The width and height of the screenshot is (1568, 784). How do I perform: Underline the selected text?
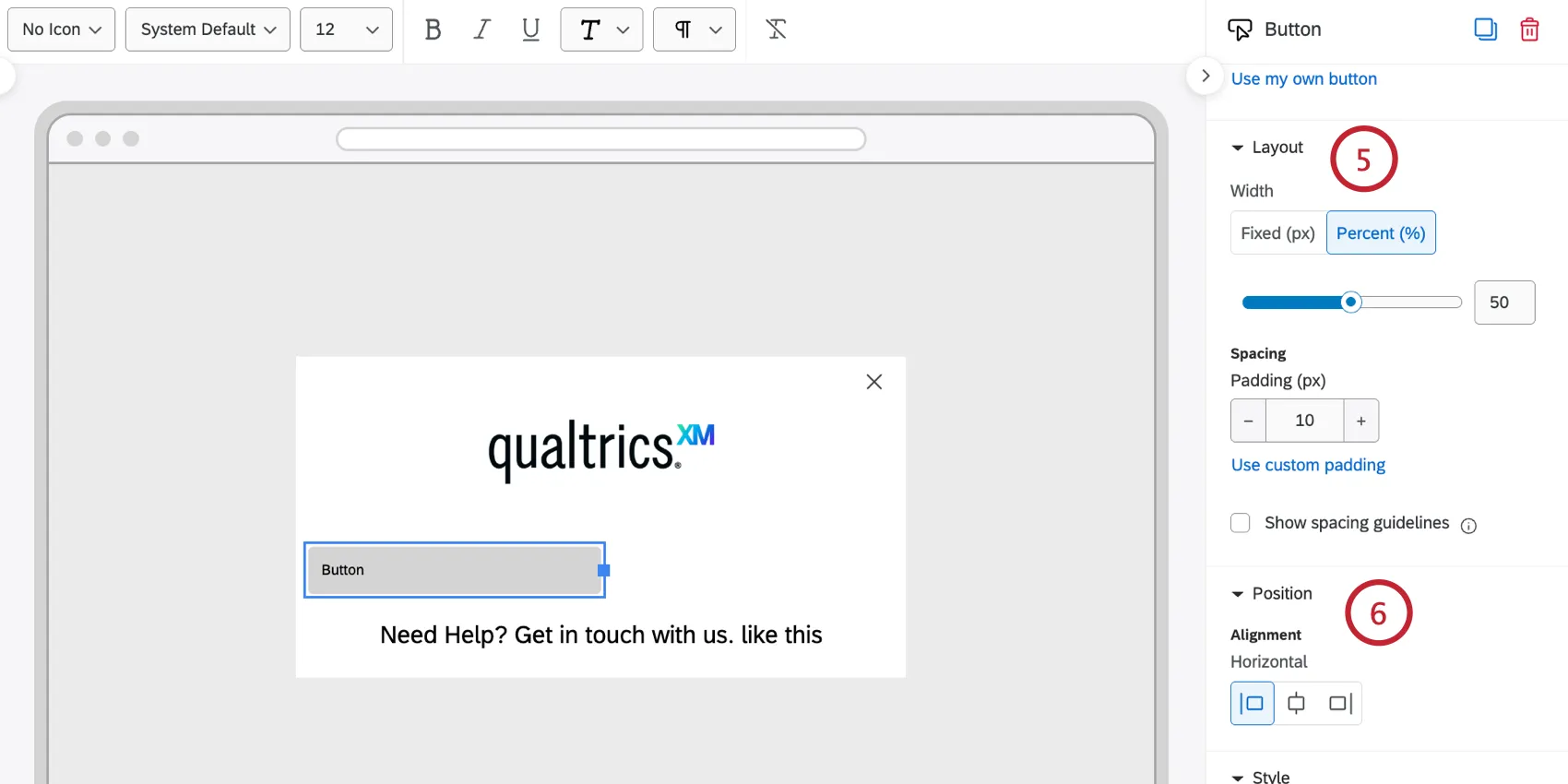[x=530, y=30]
